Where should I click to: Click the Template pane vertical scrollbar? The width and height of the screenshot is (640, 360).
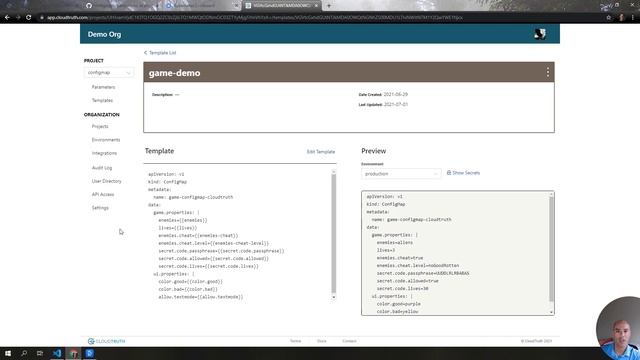coord(333,233)
